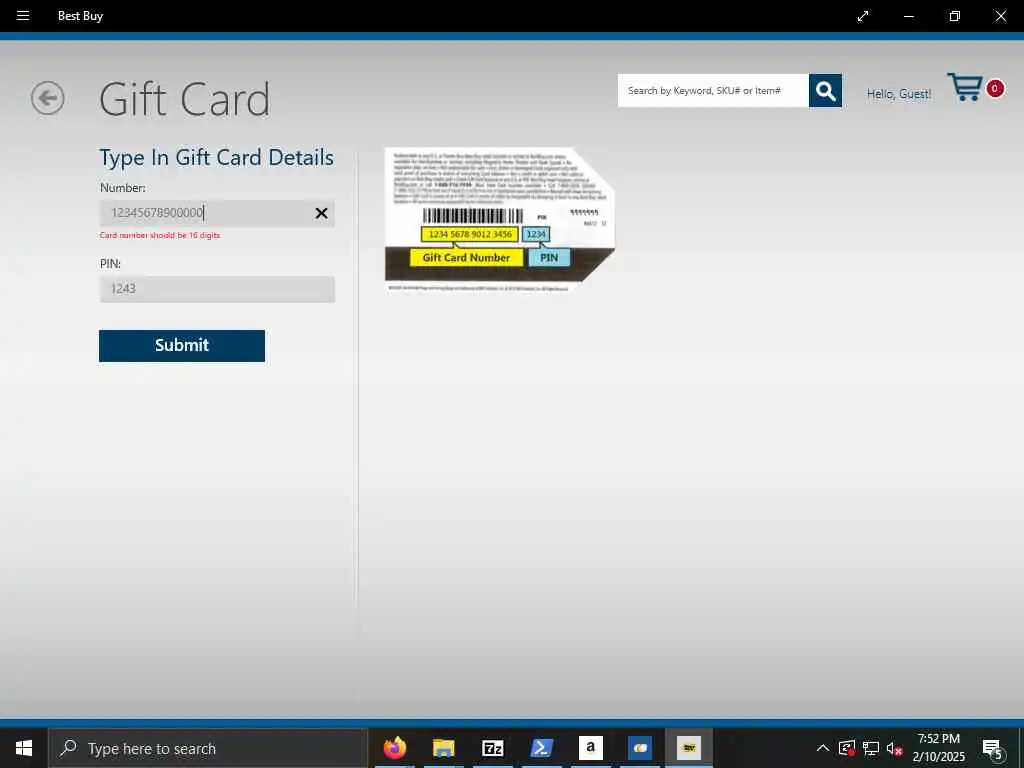Minimize the Best Buy window
Viewport: 1024px width, 768px height.
click(908, 16)
